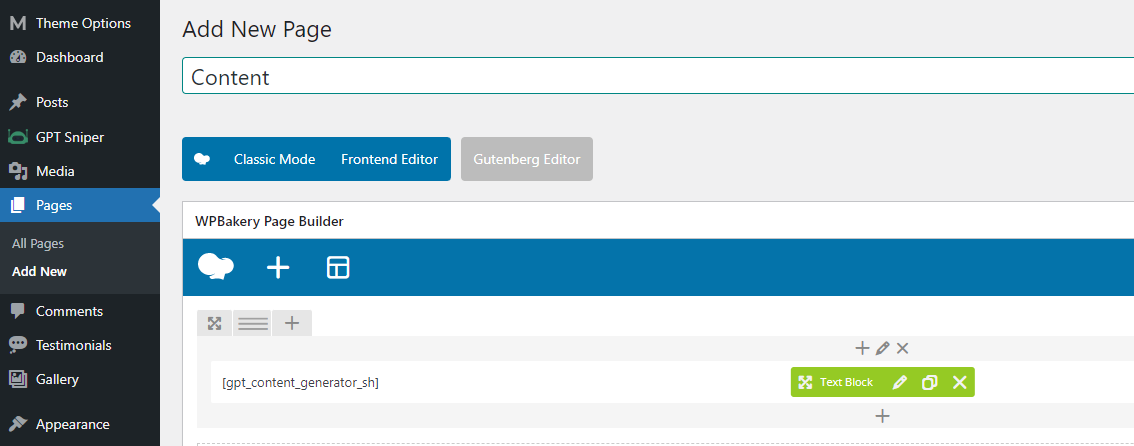Viewport: 1134px width, 446px height.
Task: Append element with plus below text block
Action: point(882,416)
